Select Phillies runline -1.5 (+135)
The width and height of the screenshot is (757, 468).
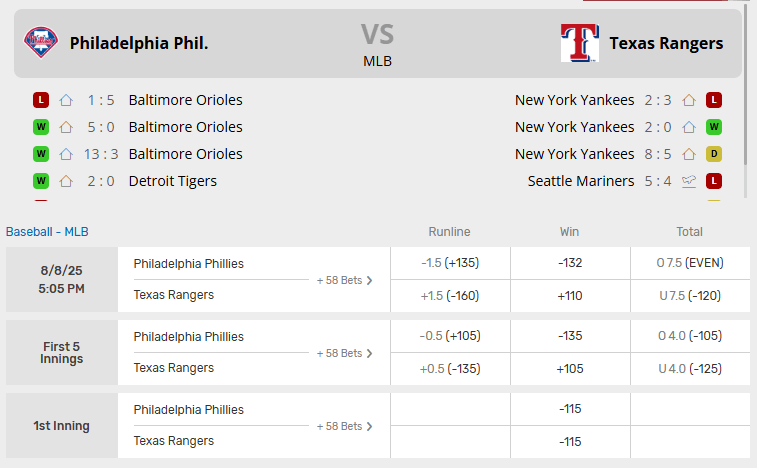450,264
